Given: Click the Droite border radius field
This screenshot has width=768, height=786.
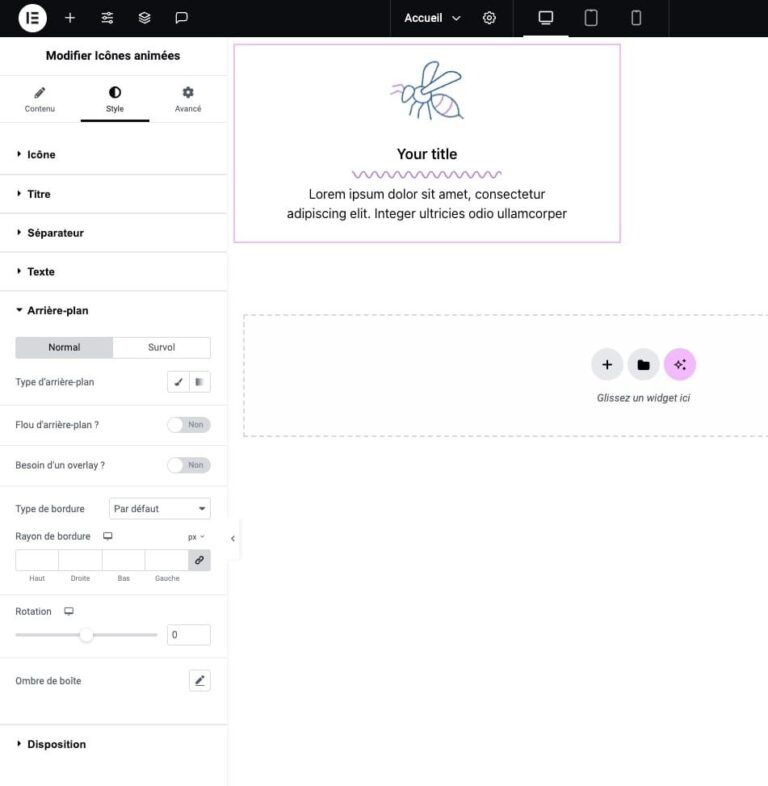Looking at the screenshot, I should 80,560.
